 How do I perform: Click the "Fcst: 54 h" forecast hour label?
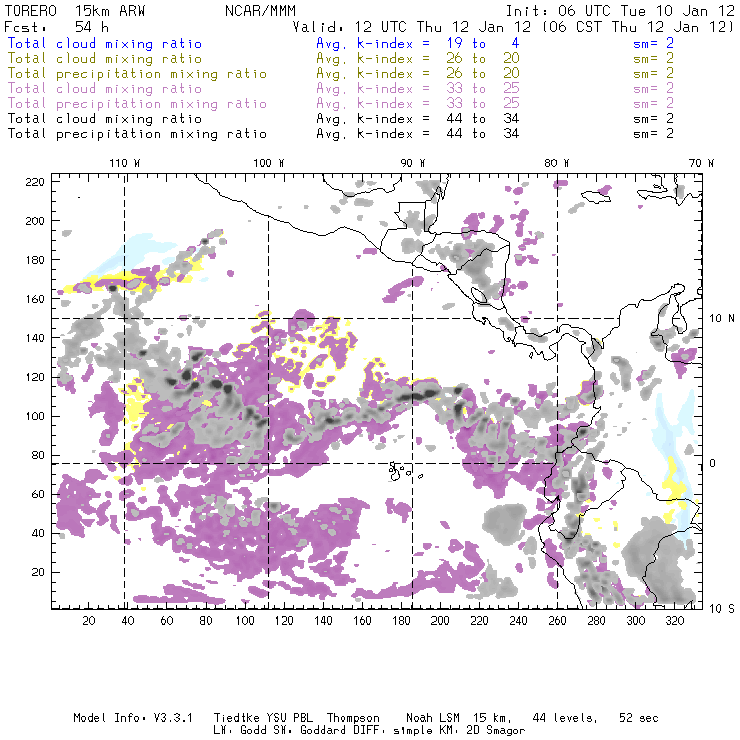(x=57, y=27)
